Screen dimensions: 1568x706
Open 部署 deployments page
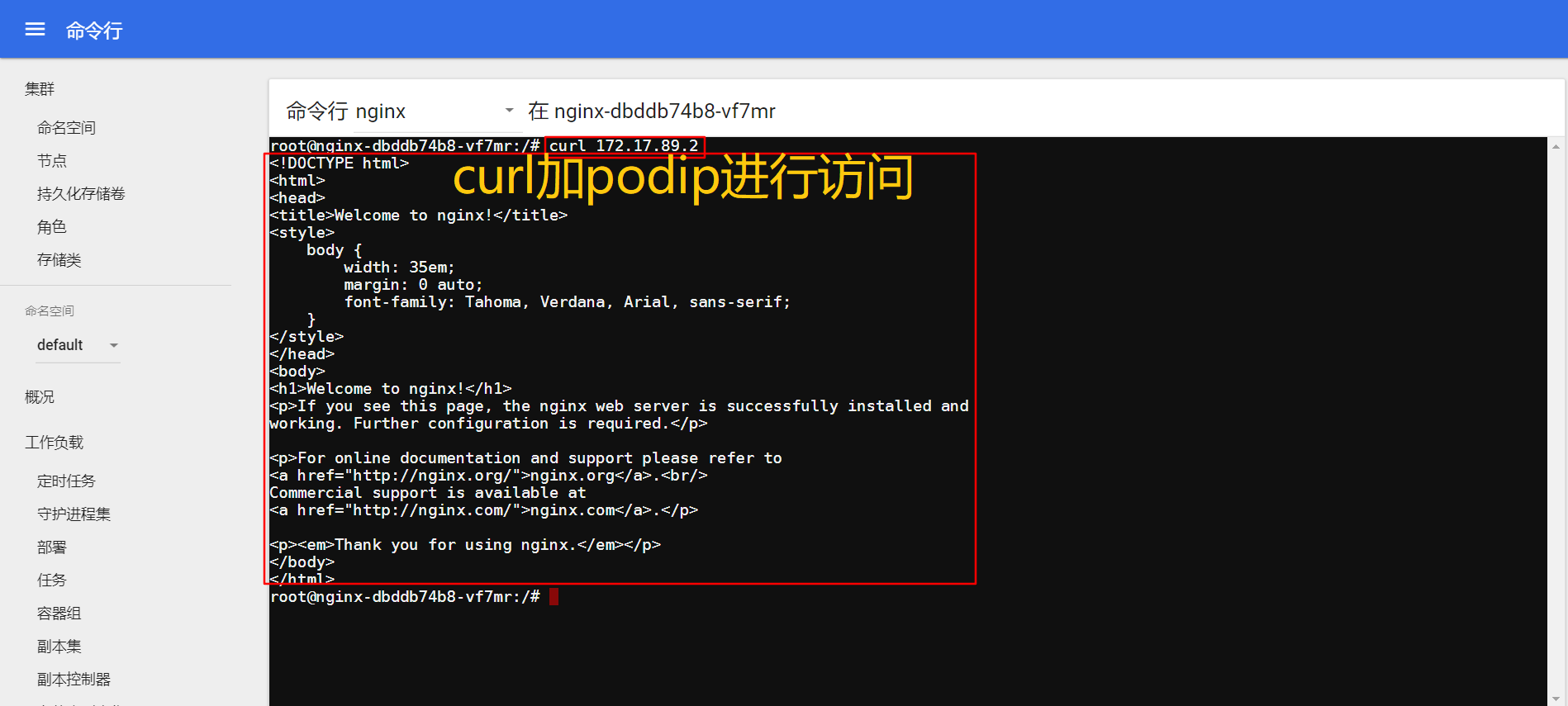52,547
